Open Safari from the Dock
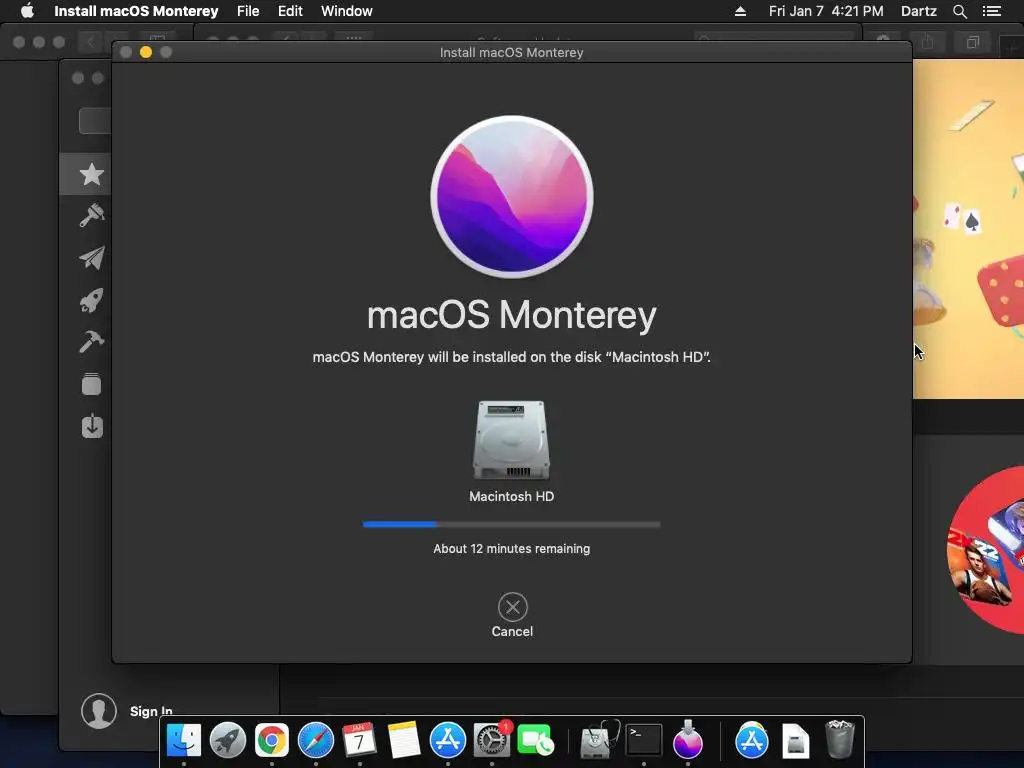Screen dimensions: 1024x768 pyautogui.click(x=316, y=741)
